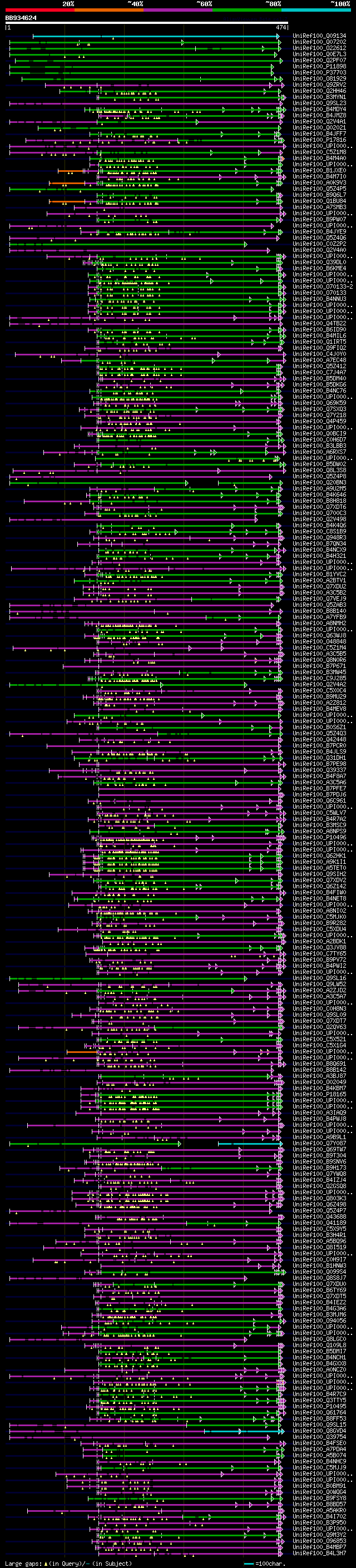The height and width of the screenshot is (1568, 356).
Task: Select the UniRef100_Q02021 entry
Action: point(319,127)
